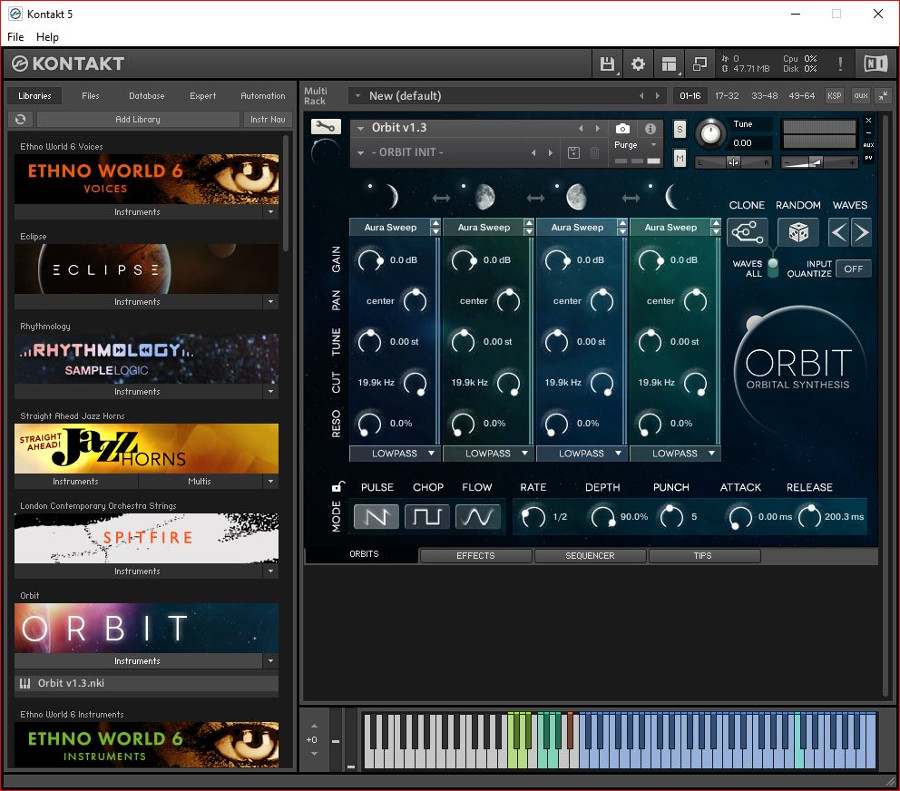Open the ORBIT INIT snapshot dropdown
The image size is (900, 791).
(360, 153)
